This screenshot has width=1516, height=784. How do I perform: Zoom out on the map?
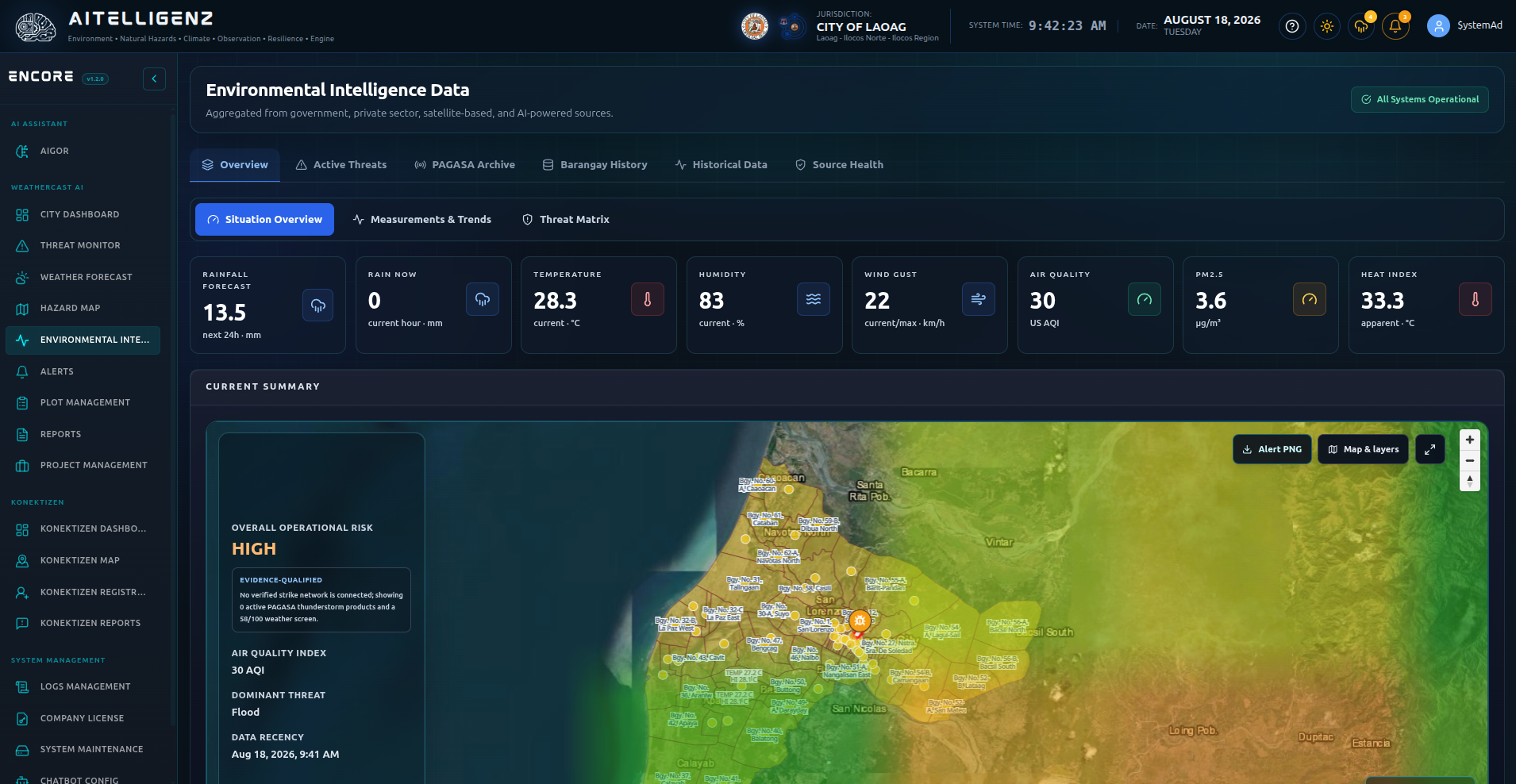[x=1470, y=460]
